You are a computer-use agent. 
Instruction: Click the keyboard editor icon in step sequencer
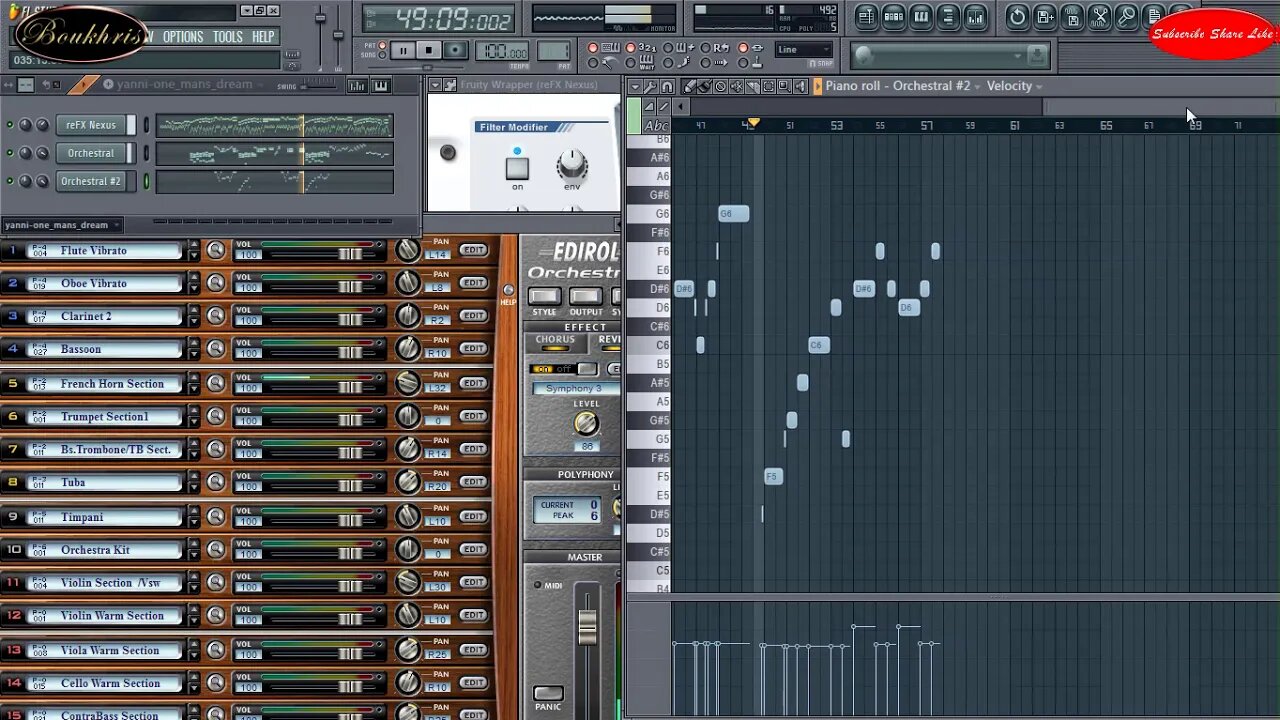click(x=381, y=86)
